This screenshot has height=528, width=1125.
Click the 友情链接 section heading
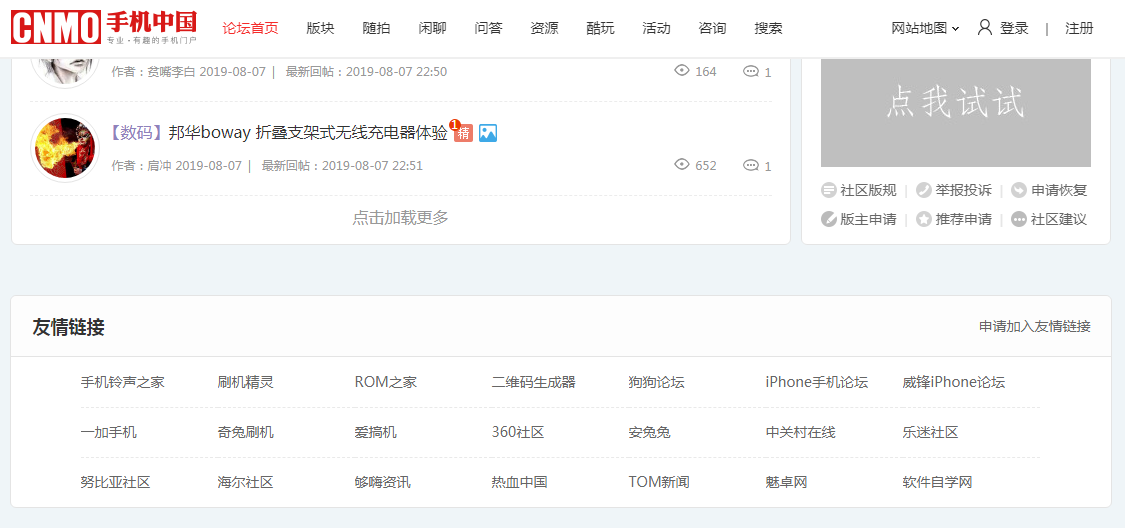68,327
